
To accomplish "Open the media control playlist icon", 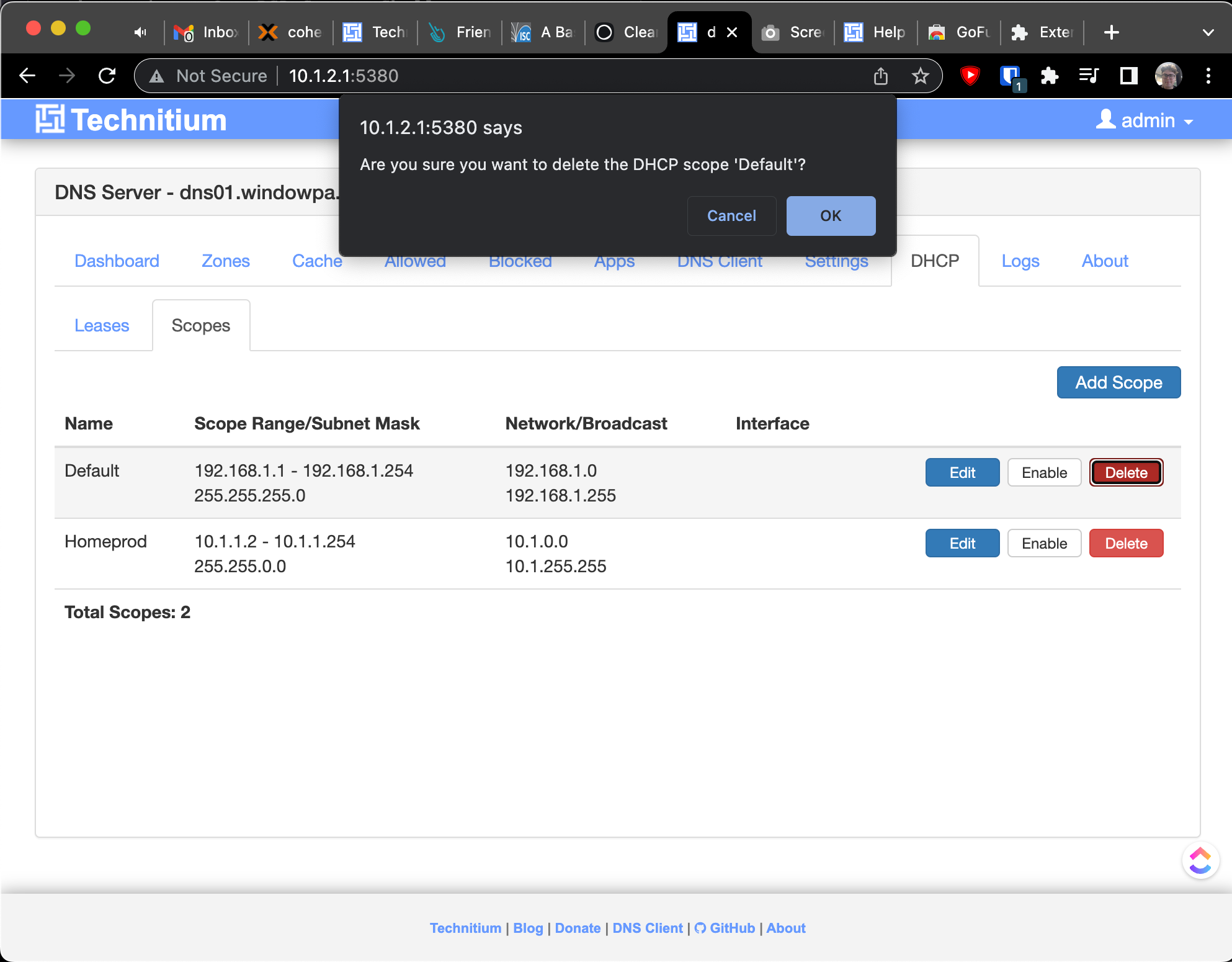I will click(x=1089, y=76).
